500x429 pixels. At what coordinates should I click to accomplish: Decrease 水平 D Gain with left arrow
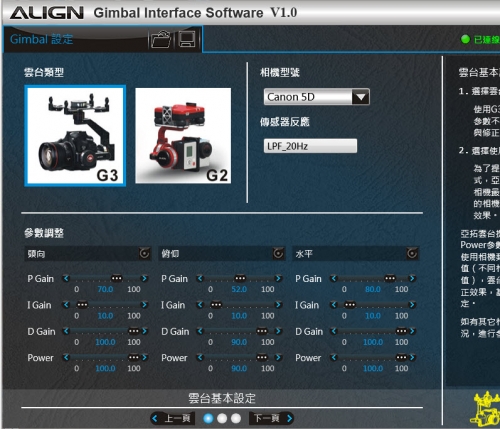tap(334, 331)
